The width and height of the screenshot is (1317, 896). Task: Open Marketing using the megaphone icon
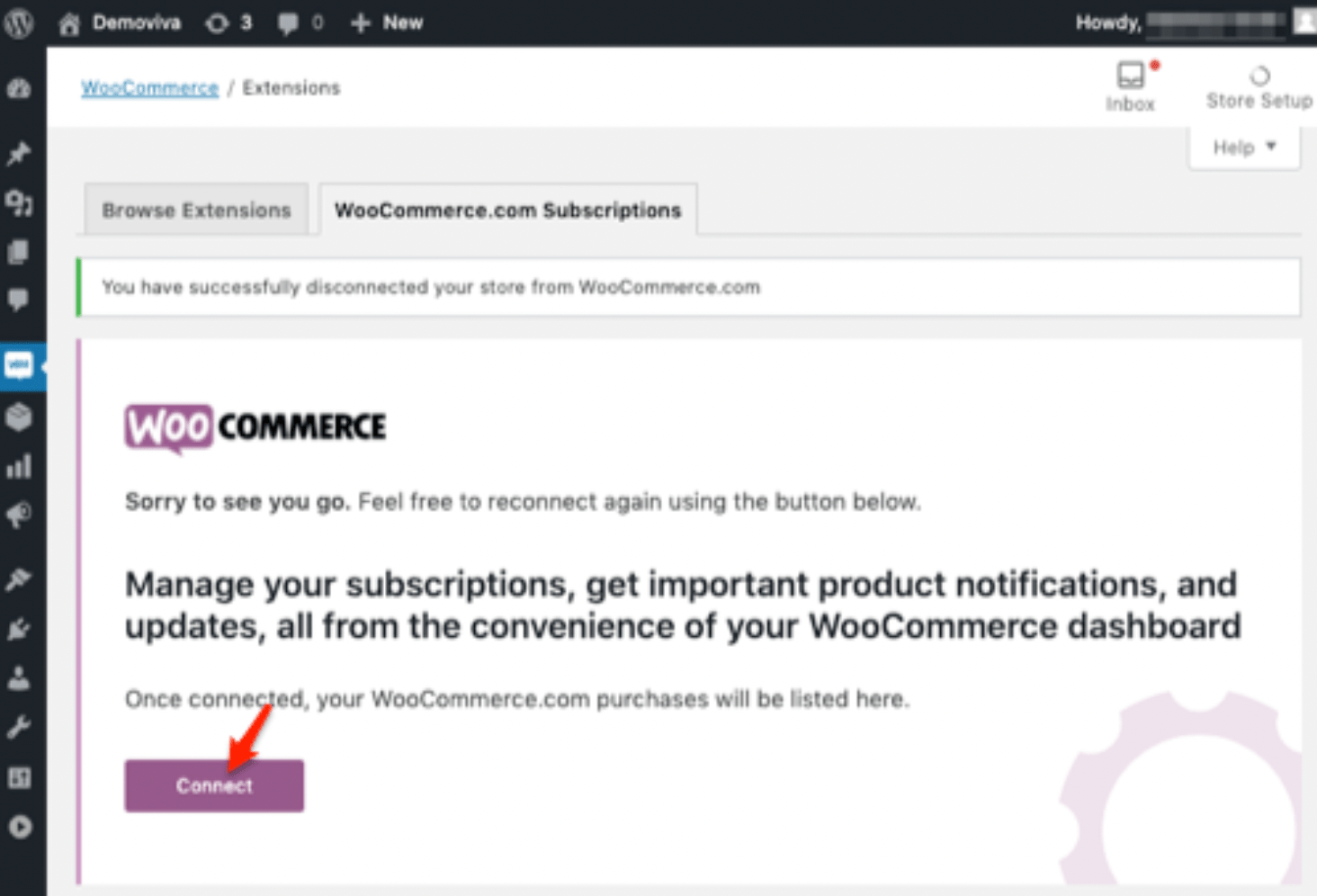coord(19,514)
